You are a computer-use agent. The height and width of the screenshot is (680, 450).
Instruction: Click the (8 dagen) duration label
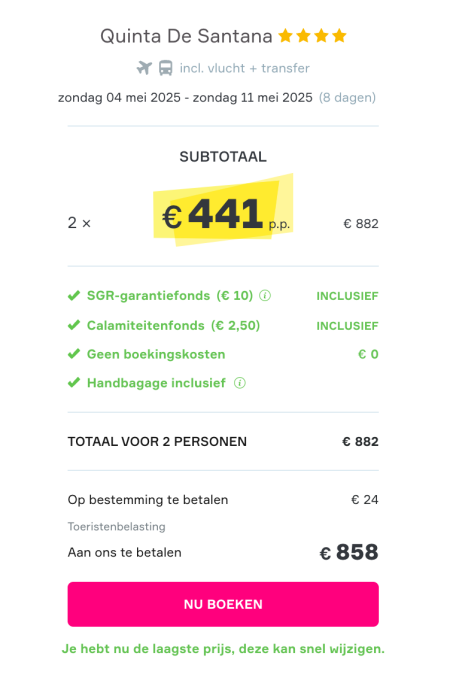[347, 98]
